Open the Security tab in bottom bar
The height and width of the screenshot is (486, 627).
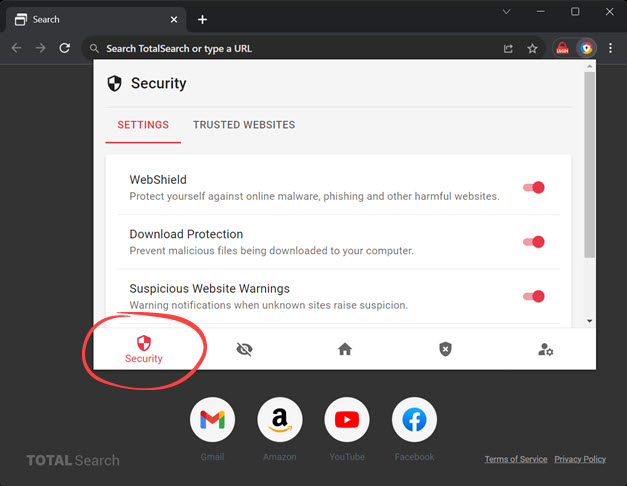[x=144, y=349]
